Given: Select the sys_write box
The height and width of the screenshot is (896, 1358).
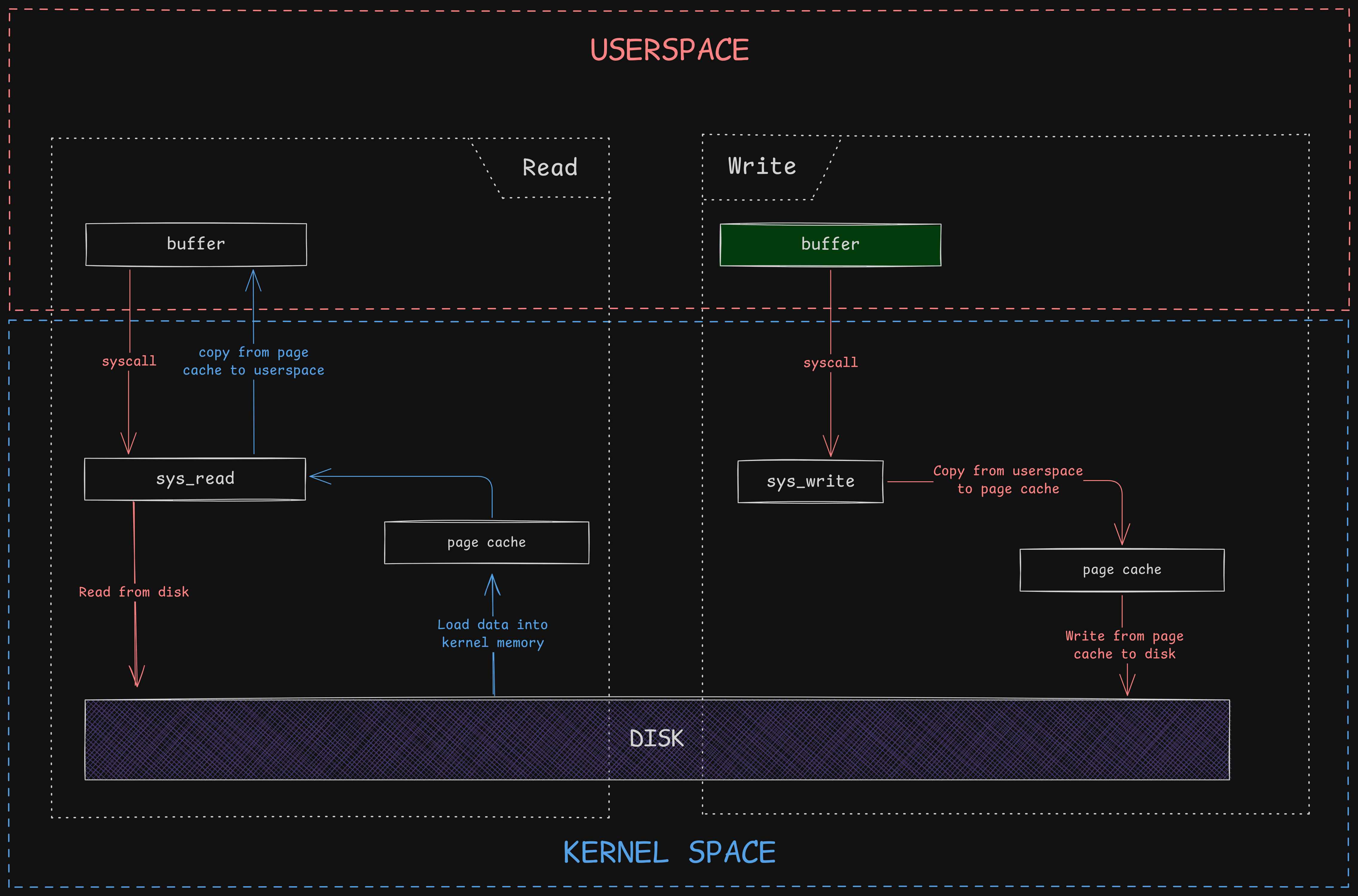Looking at the screenshot, I should pyautogui.click(x=810, y=482).
